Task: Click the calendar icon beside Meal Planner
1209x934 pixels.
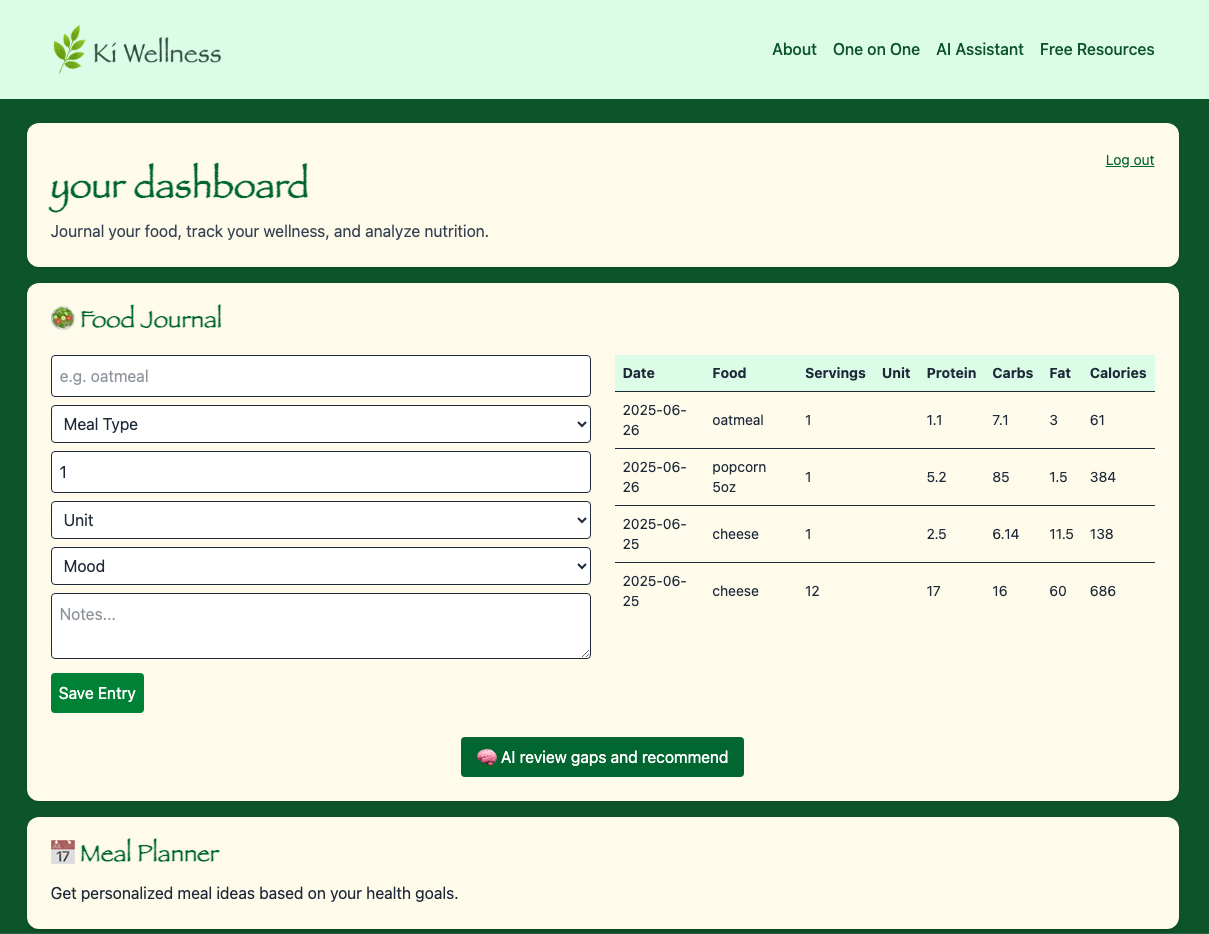Action: coord(62,851)
